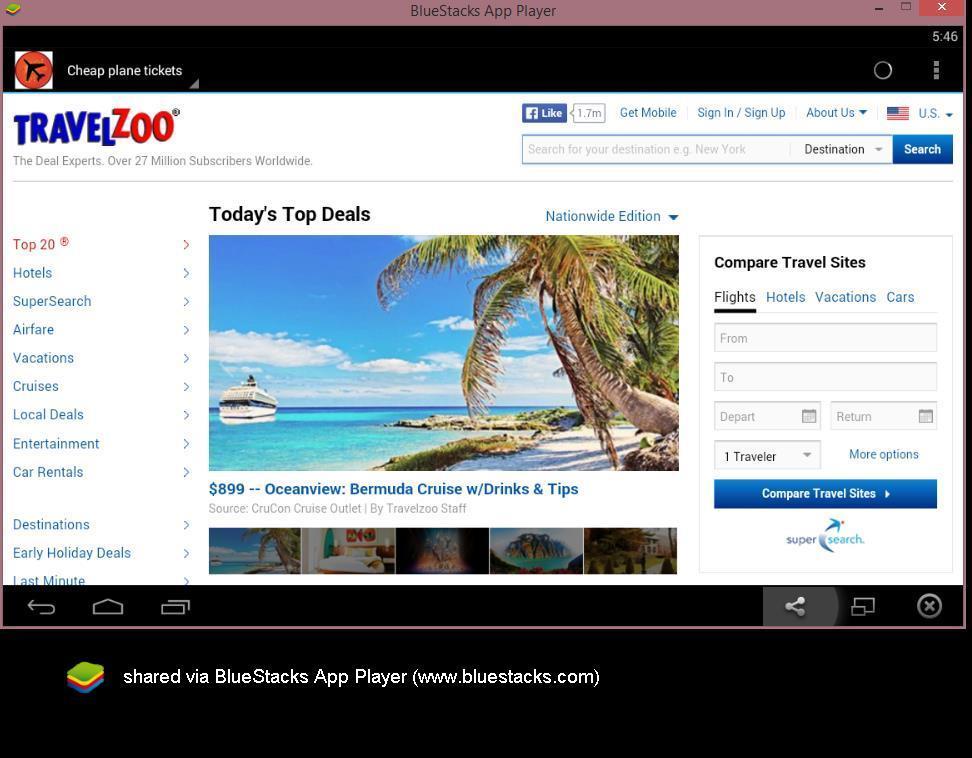Click the Depart calendar icon

[x=809, y=416]
